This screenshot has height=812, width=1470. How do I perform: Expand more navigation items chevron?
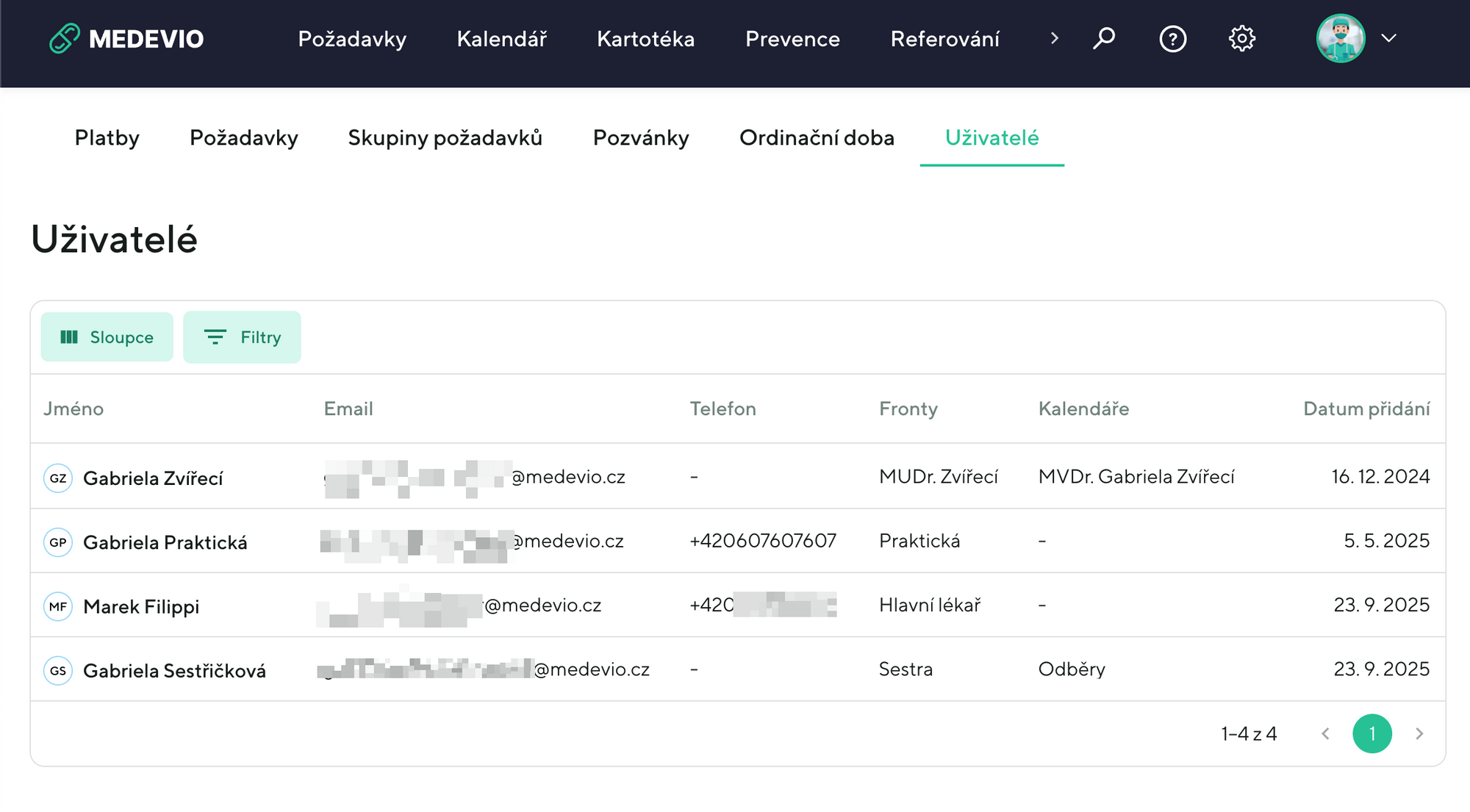[x=1055, y=38]
